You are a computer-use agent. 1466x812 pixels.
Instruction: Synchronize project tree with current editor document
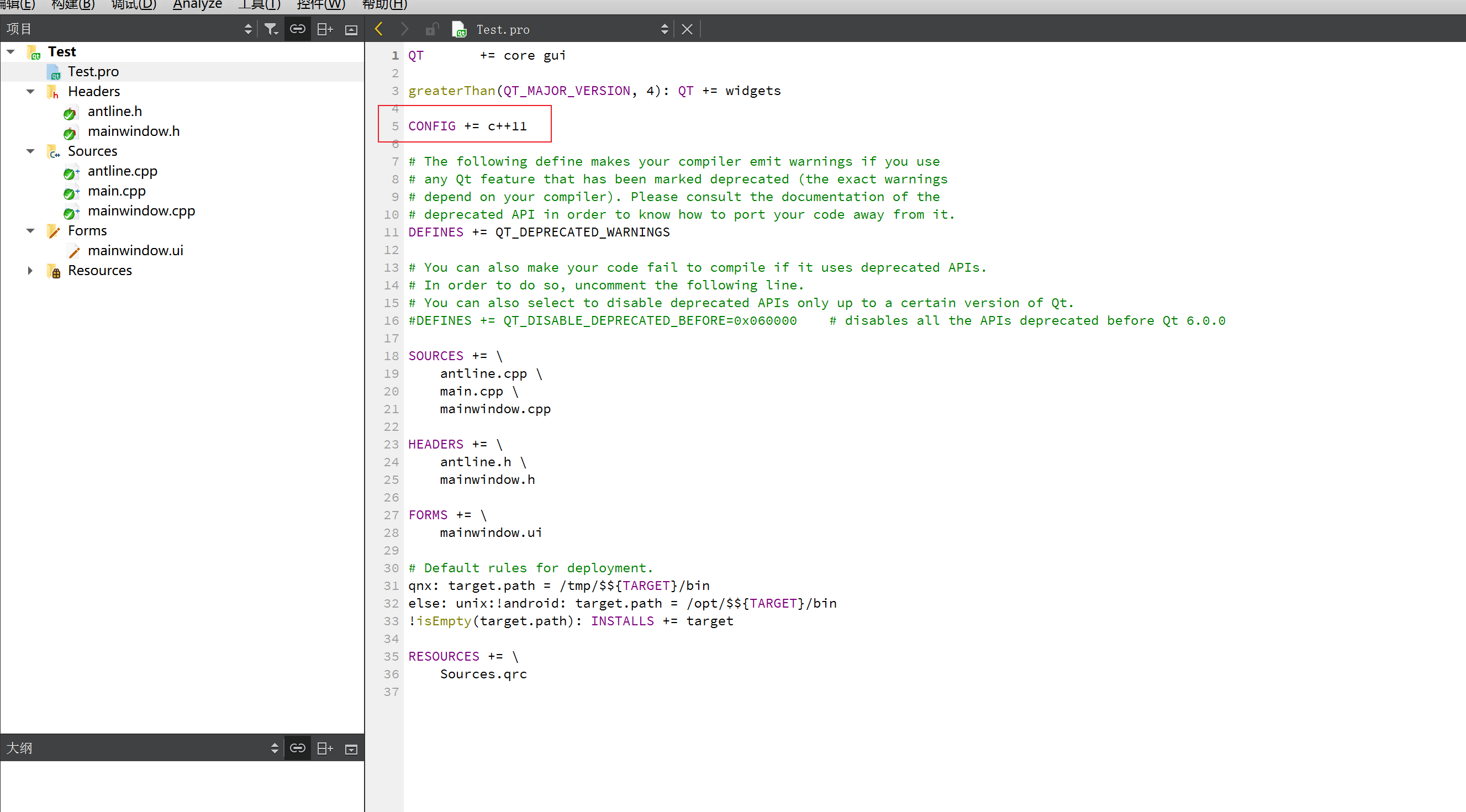point(298,29)
